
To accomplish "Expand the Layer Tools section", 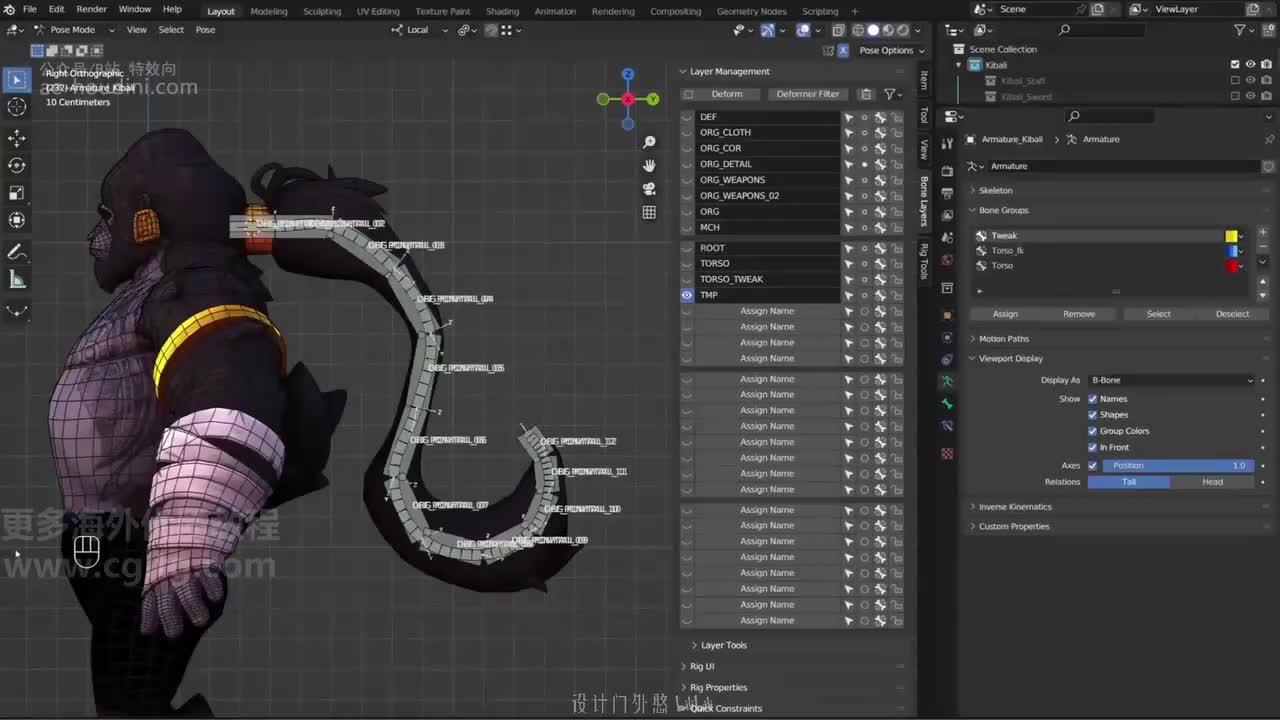I will point(723,646).
